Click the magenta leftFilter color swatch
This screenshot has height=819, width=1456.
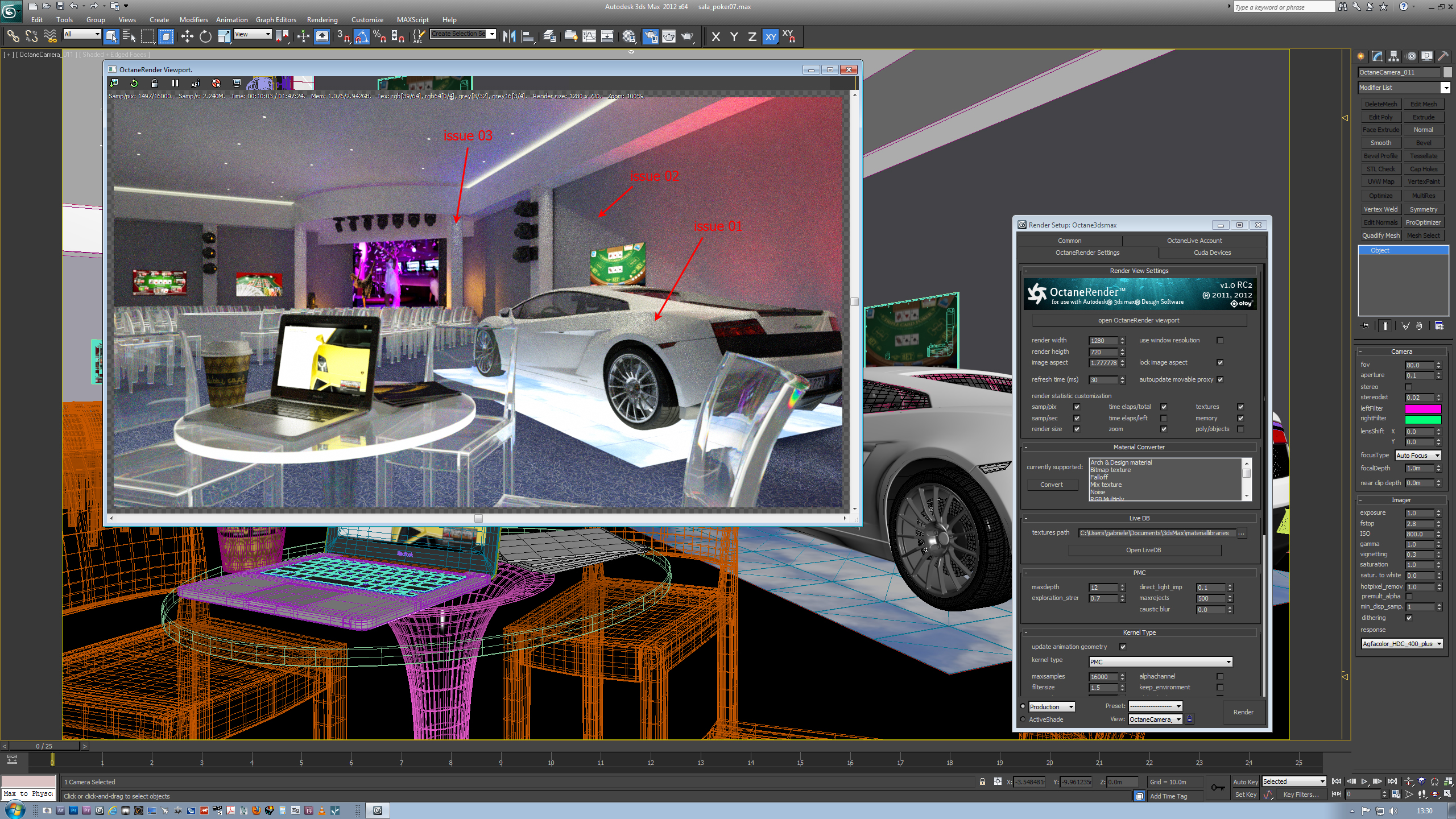[1423, 408]
